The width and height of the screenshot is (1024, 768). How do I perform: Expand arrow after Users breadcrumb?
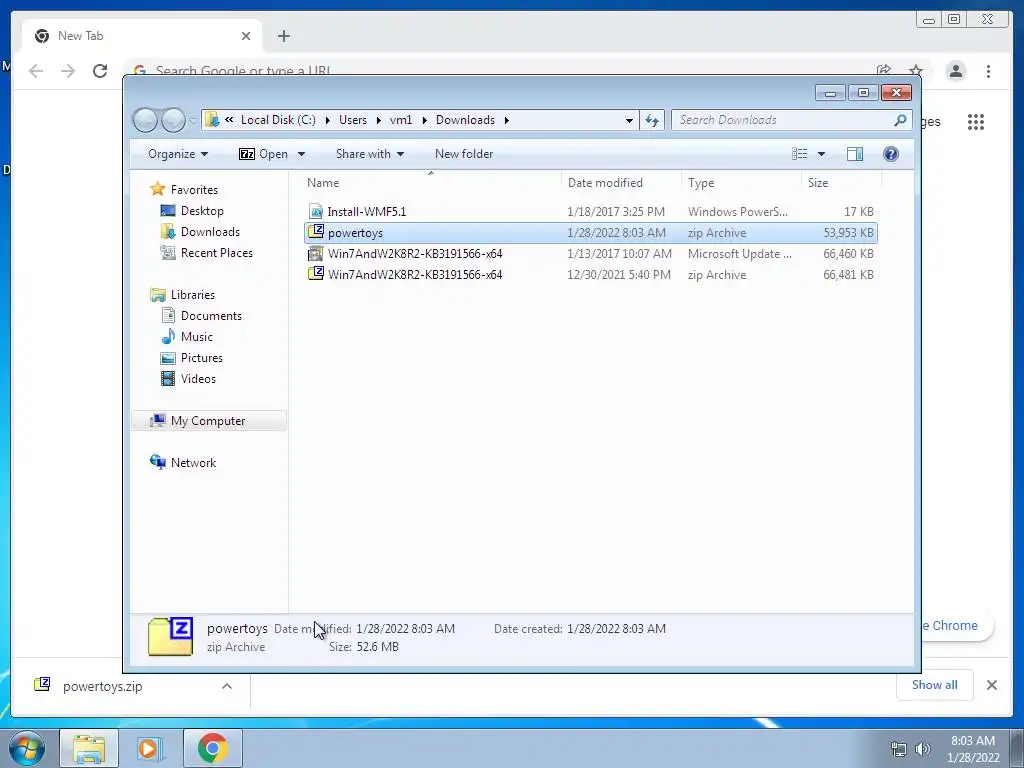(378, 120)
